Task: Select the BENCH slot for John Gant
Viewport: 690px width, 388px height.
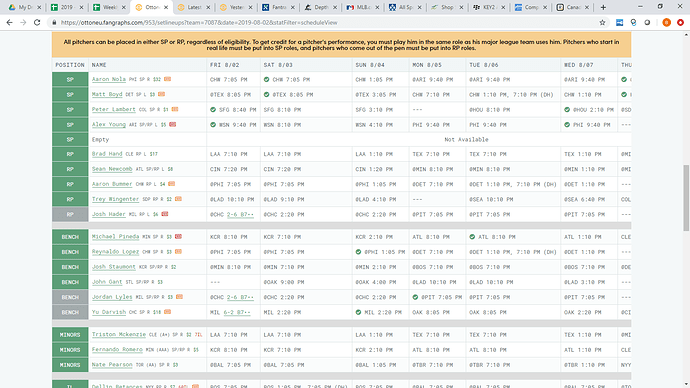Action: (x=70, y=282)
